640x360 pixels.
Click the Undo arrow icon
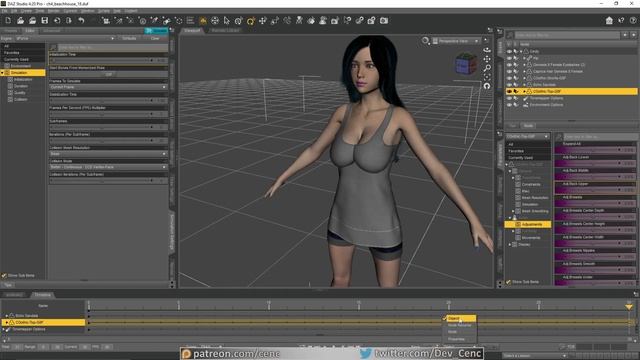click(x=81, y=20)
